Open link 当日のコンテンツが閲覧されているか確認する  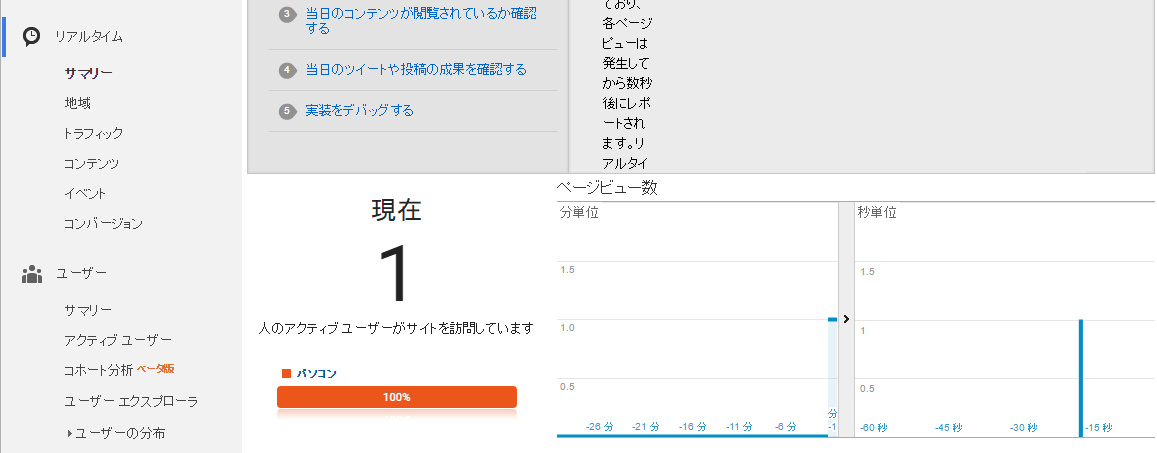click(421, 21)
